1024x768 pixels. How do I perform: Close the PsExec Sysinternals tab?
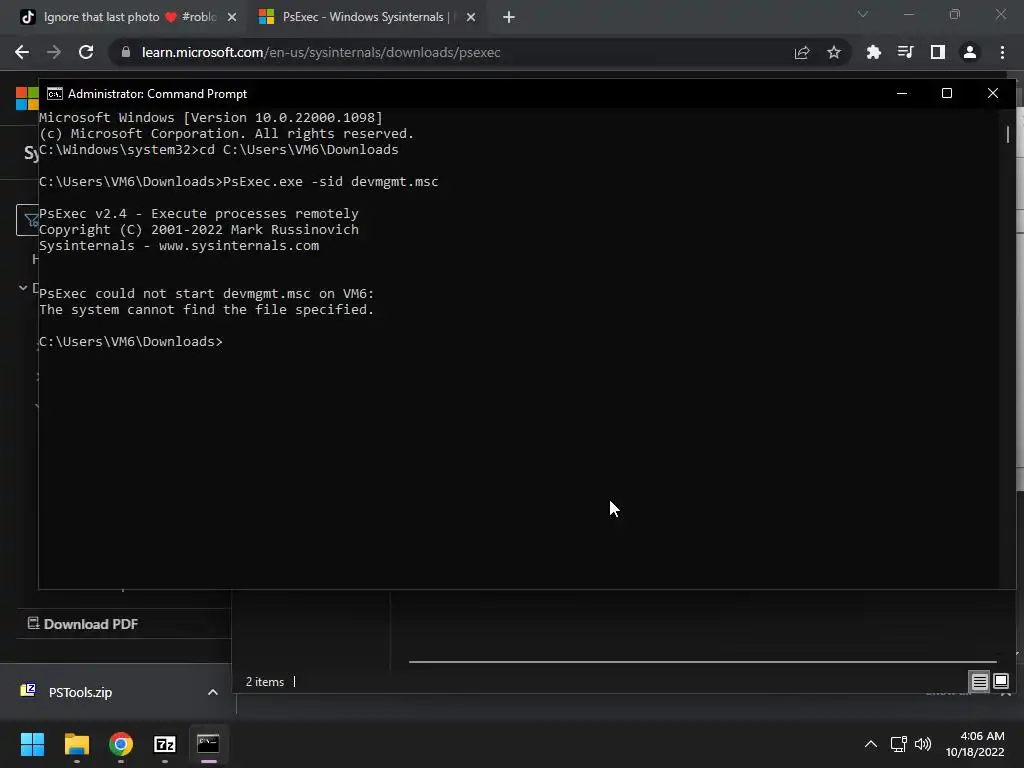pos(471,17)
